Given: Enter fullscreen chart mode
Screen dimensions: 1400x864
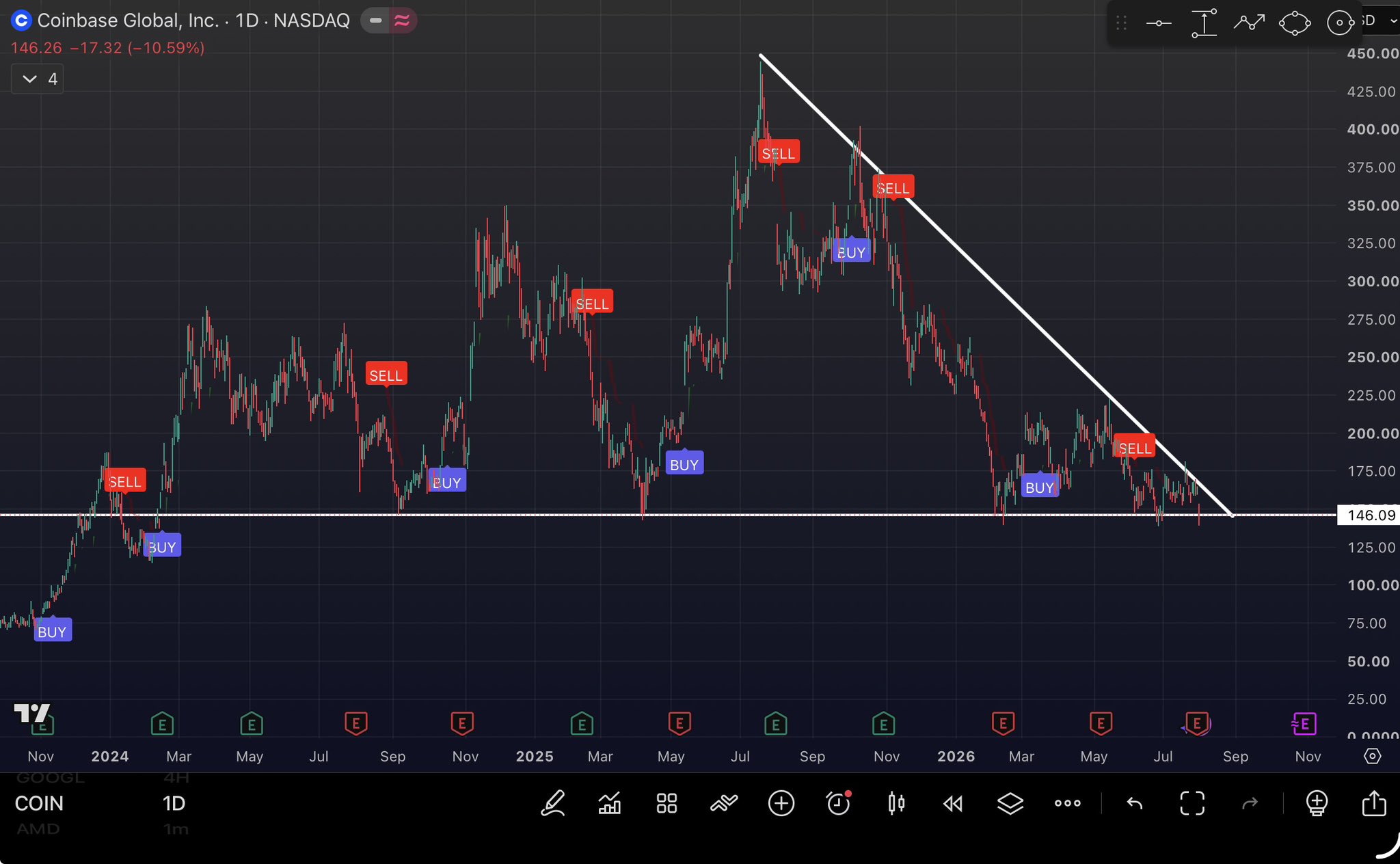Looking at the screenshot, I should pos(1192,803).
